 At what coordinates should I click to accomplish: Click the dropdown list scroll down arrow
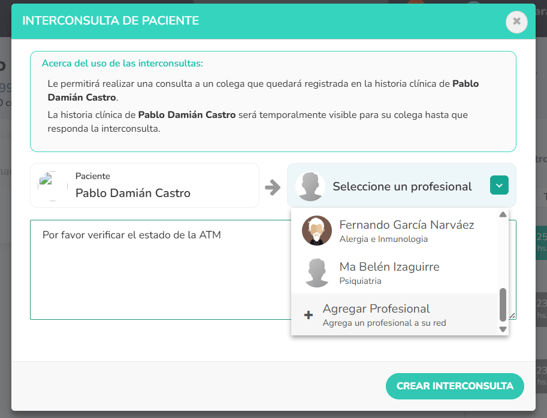(x=503, y=329)
